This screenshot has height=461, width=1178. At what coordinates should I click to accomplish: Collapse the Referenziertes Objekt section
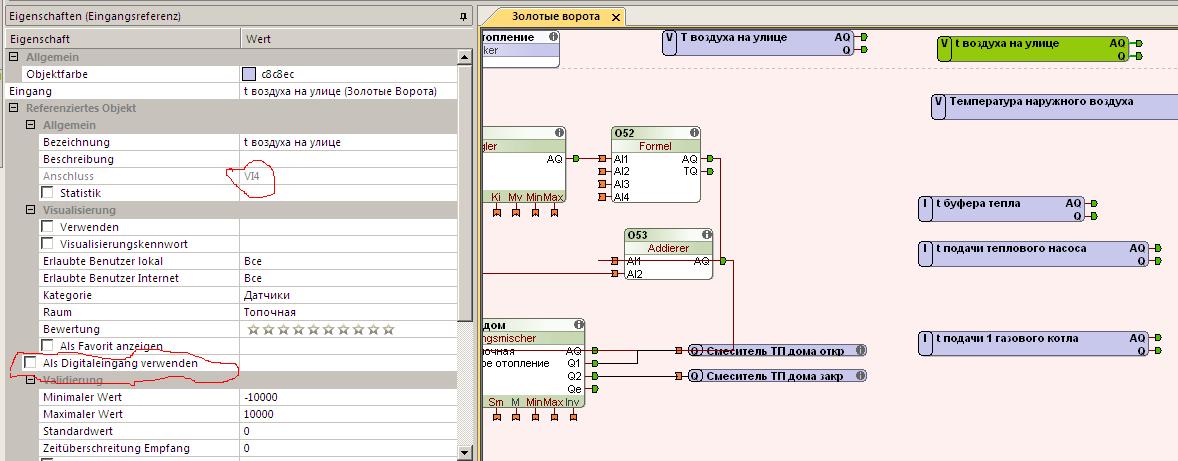point(14,108)
